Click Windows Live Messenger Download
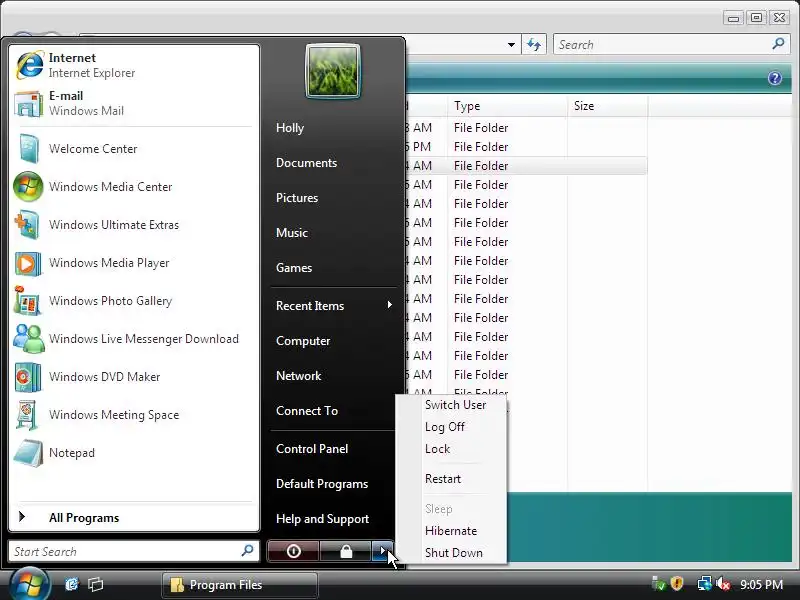The image size is (800, 600). point(134,339)
